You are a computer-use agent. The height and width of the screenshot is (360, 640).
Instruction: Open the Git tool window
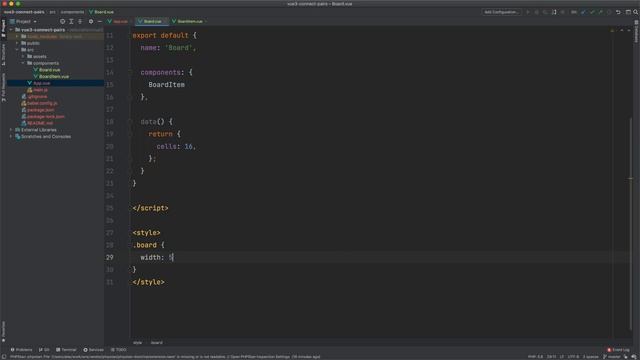44,350
